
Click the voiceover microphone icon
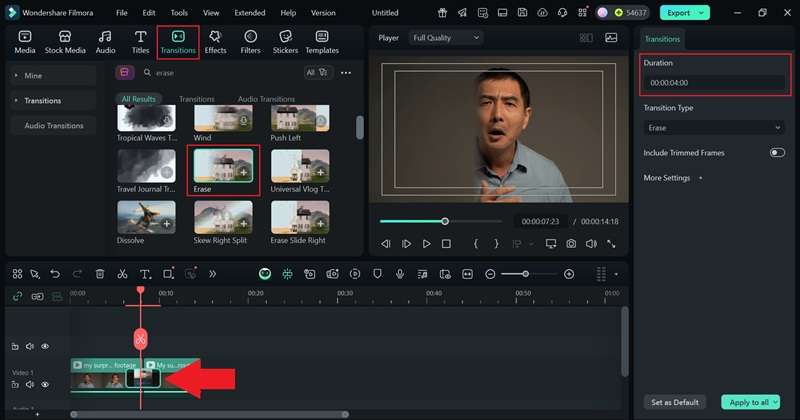pos(400,274)
